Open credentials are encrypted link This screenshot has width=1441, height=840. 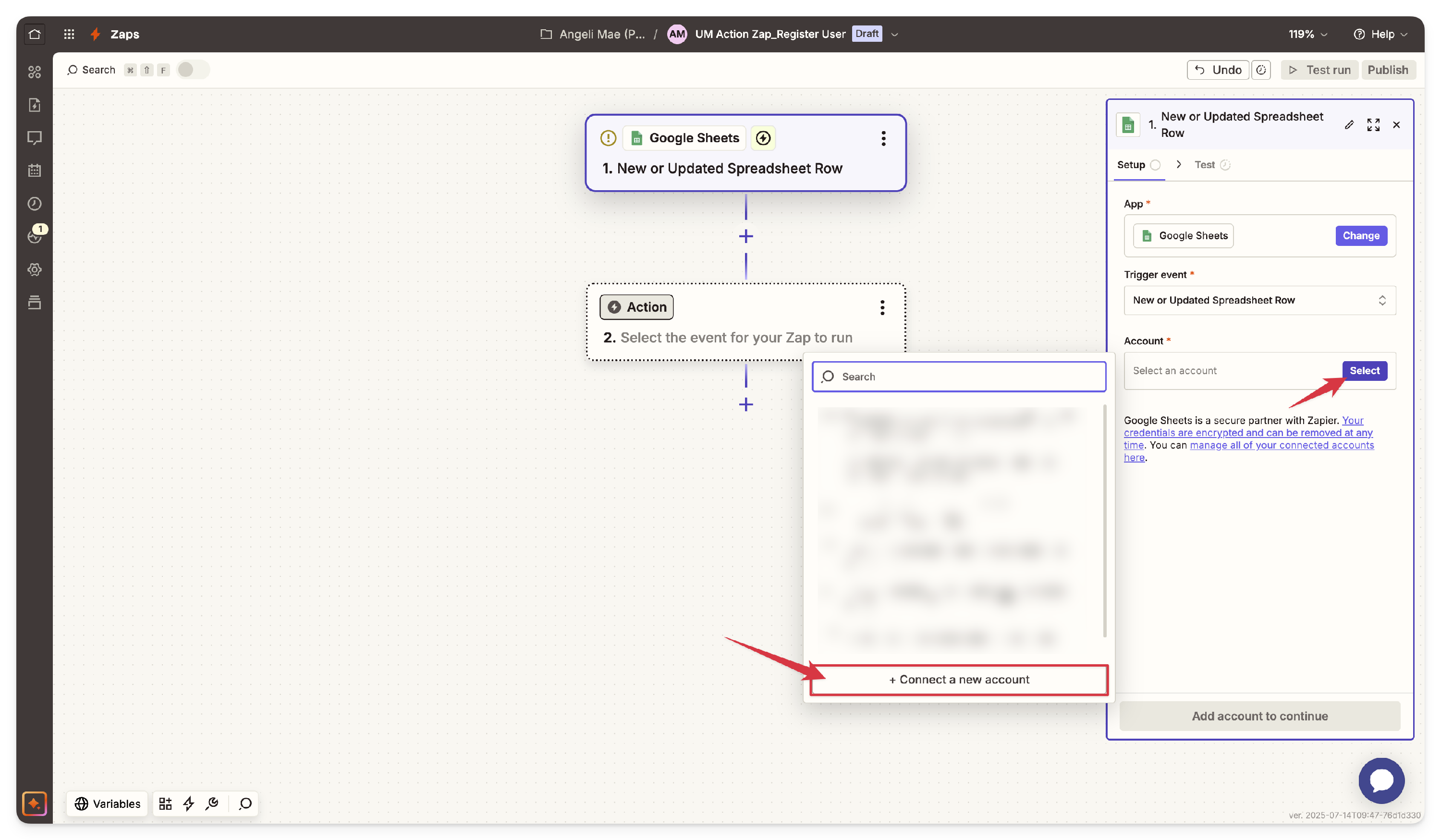pyautogui.click(x=1248, y=433)
